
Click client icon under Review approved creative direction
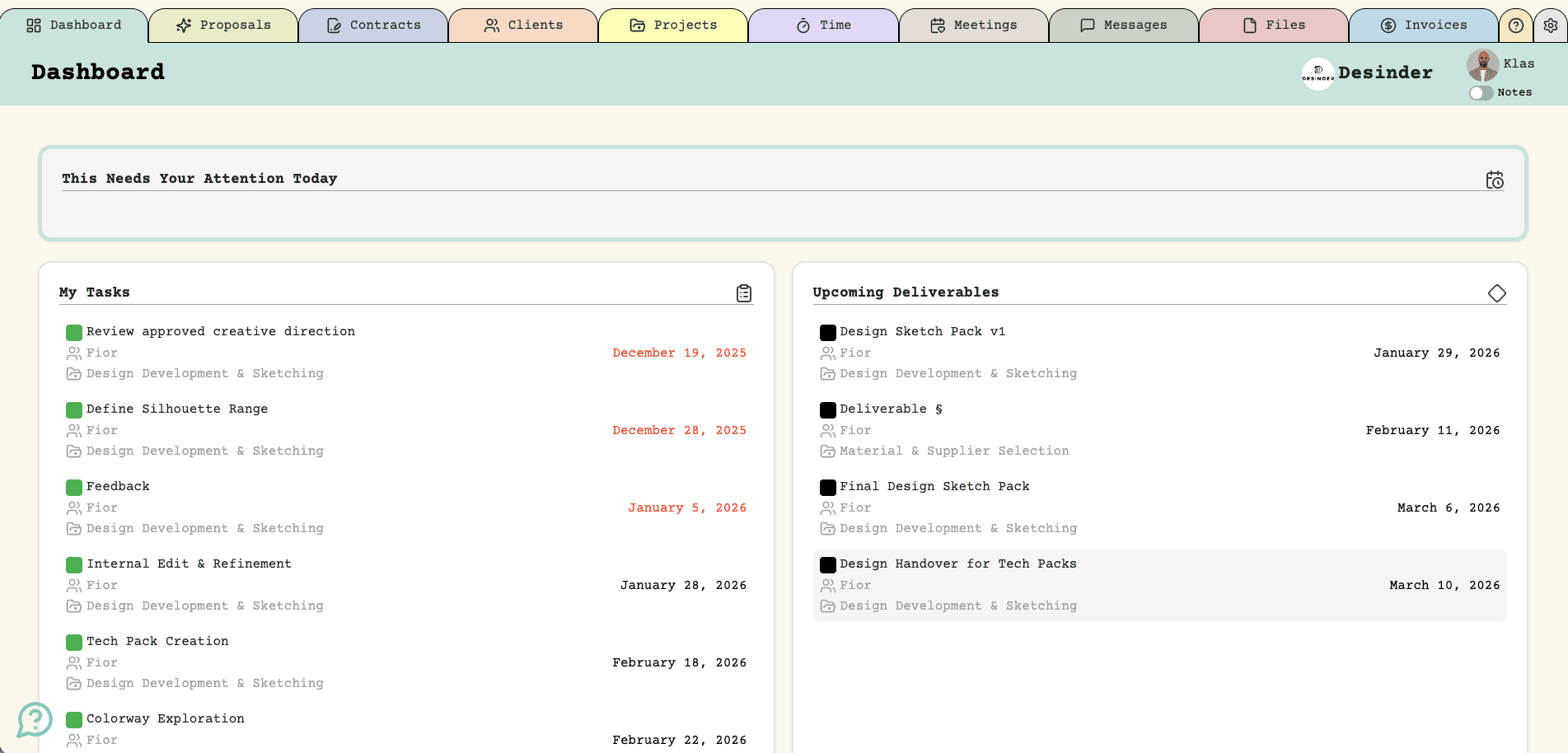pos(74,353)
